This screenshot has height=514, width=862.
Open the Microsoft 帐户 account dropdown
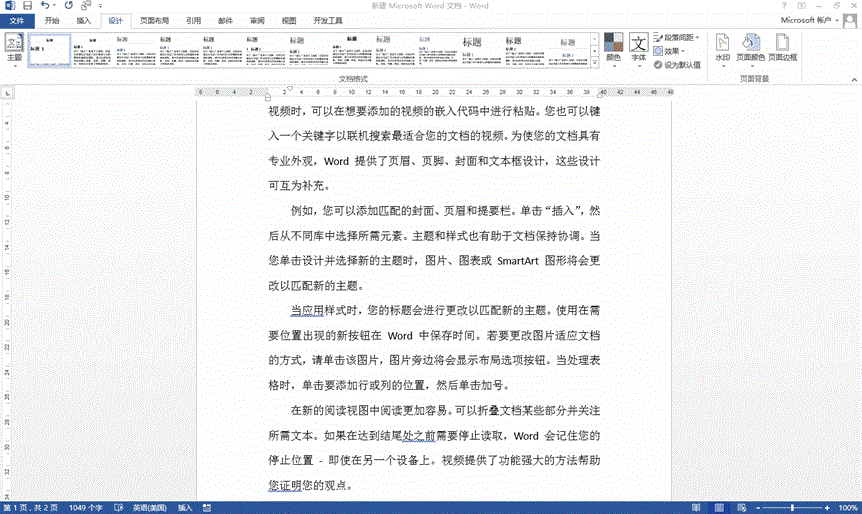pyautogui.click(x=814, y=20)
